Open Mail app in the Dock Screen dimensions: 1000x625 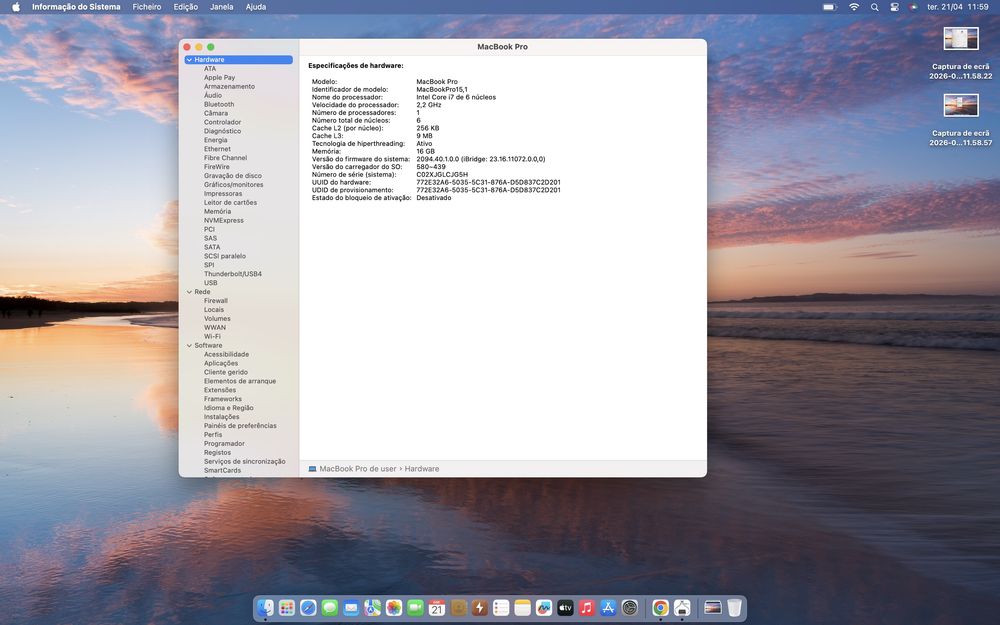(351, 608)
